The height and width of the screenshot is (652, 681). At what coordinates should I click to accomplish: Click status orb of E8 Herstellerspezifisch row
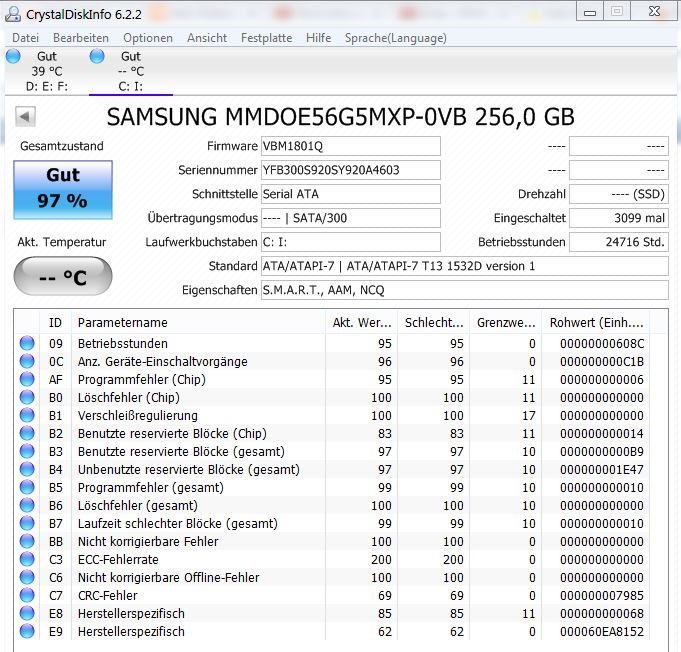pos(27,613)
